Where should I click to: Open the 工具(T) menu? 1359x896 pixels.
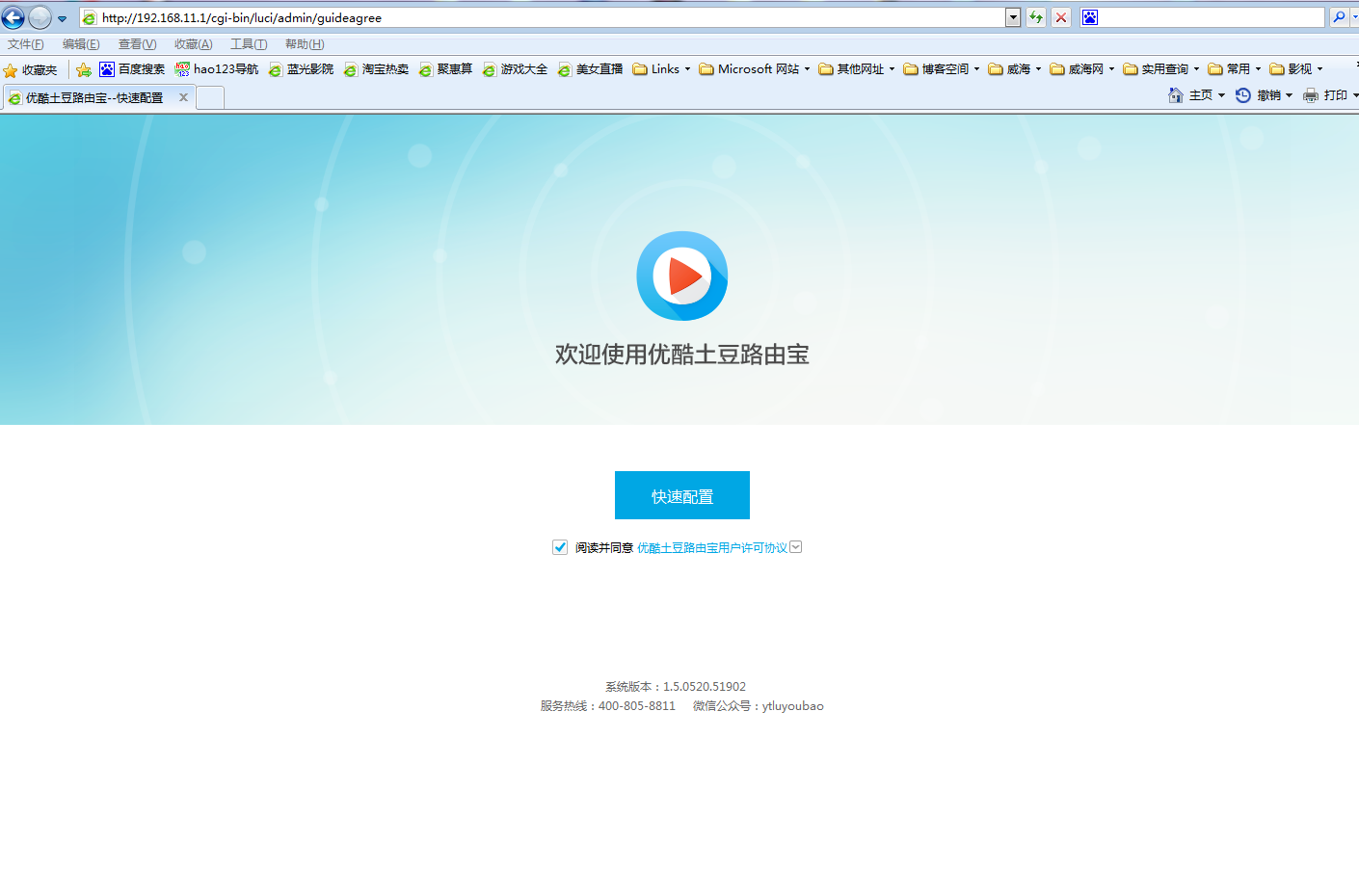click(x=249, y=44)
